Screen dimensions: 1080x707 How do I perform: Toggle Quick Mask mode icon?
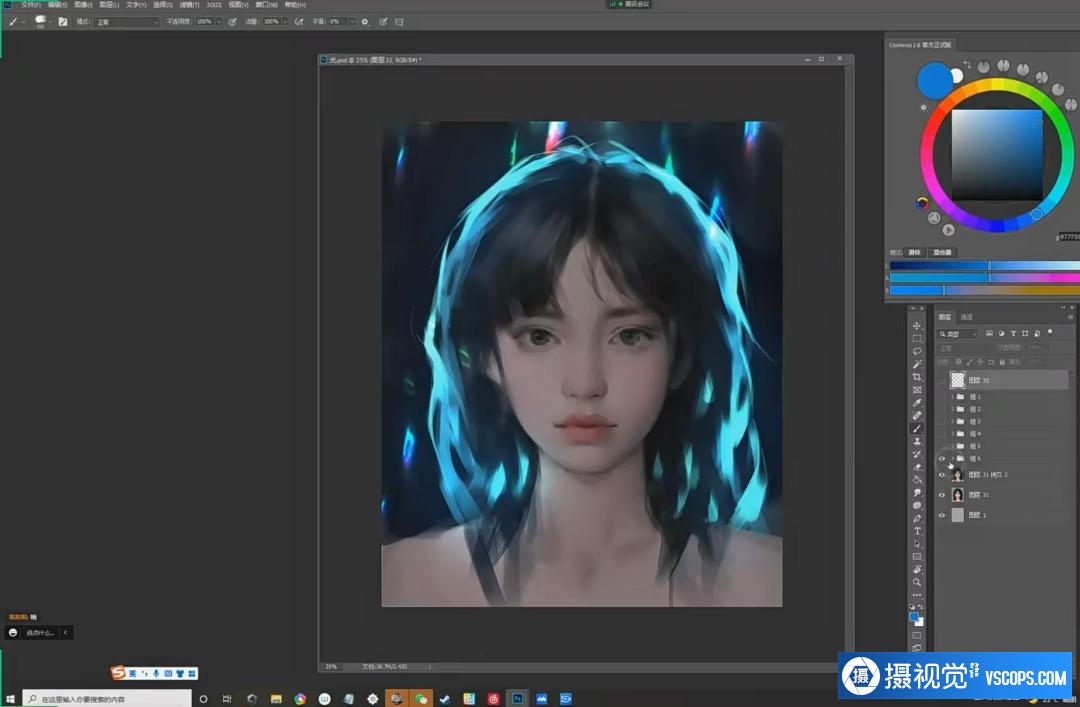(917, 635)
